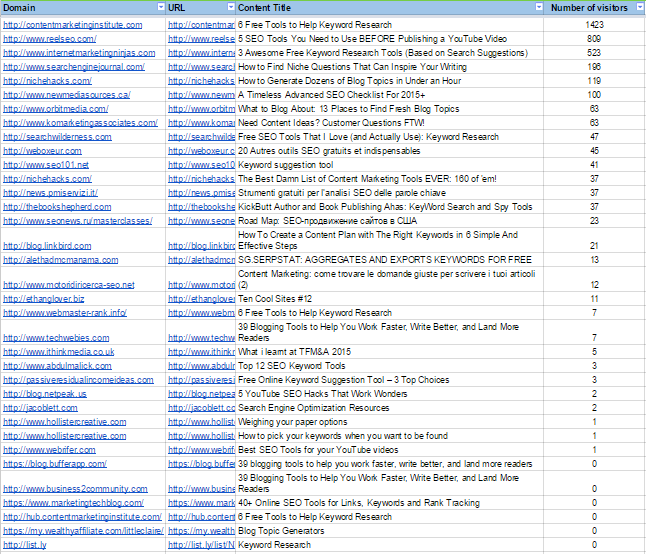Image resolution: width=646 pixels, height=554 pixels.
Task: Open the passiveresidualincomeideas.com domain link
Action: coord(78,380)
